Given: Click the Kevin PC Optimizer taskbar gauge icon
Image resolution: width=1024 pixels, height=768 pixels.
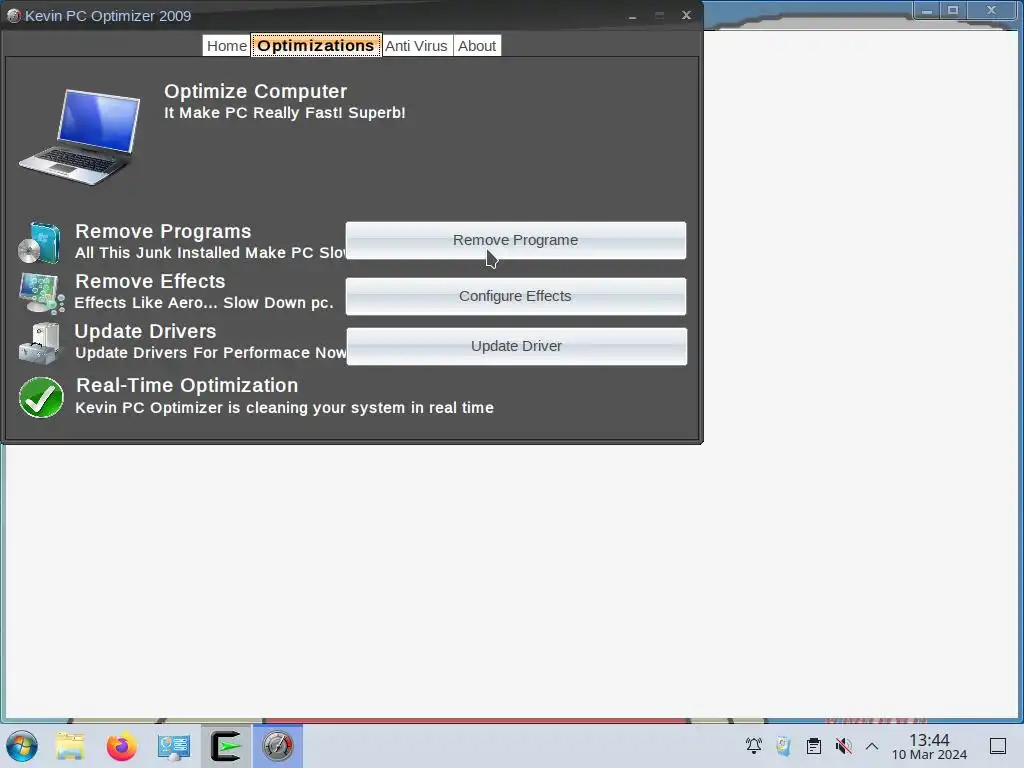Looking at the screenshot, I should click(x=278, y=746).
